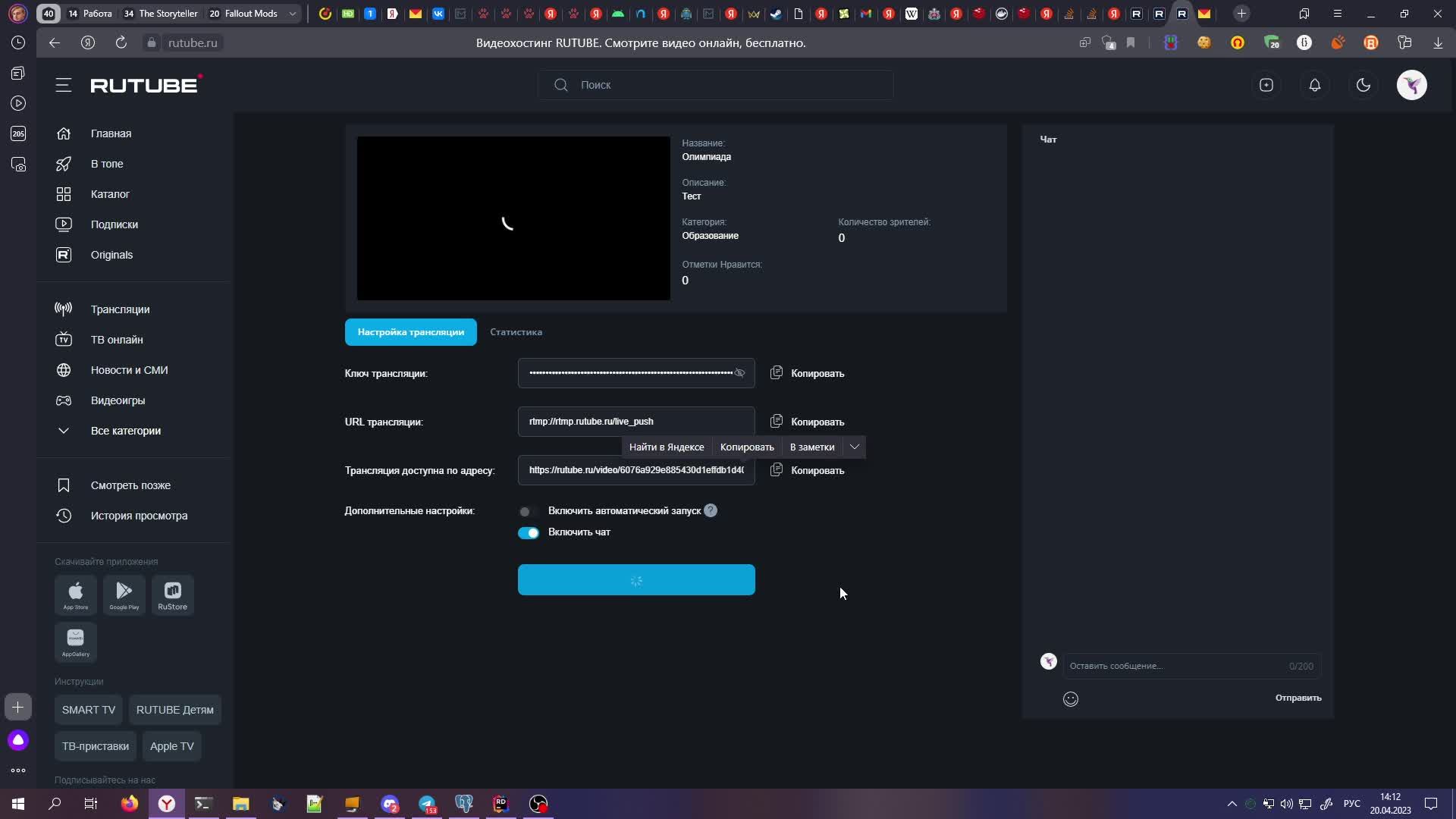Click help icon beside automatic launch
Viewport: 1456px width, 819px height.
[711, 511]
